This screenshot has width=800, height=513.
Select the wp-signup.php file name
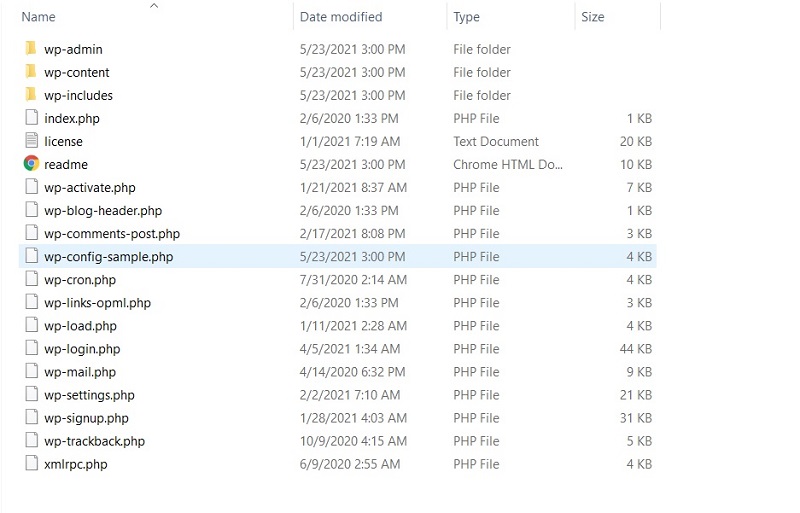[x=86, y=418]
